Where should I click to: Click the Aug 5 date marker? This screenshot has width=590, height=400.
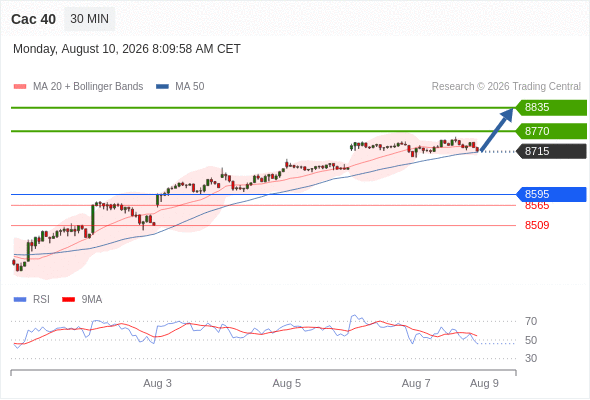[x=287, y=383]
